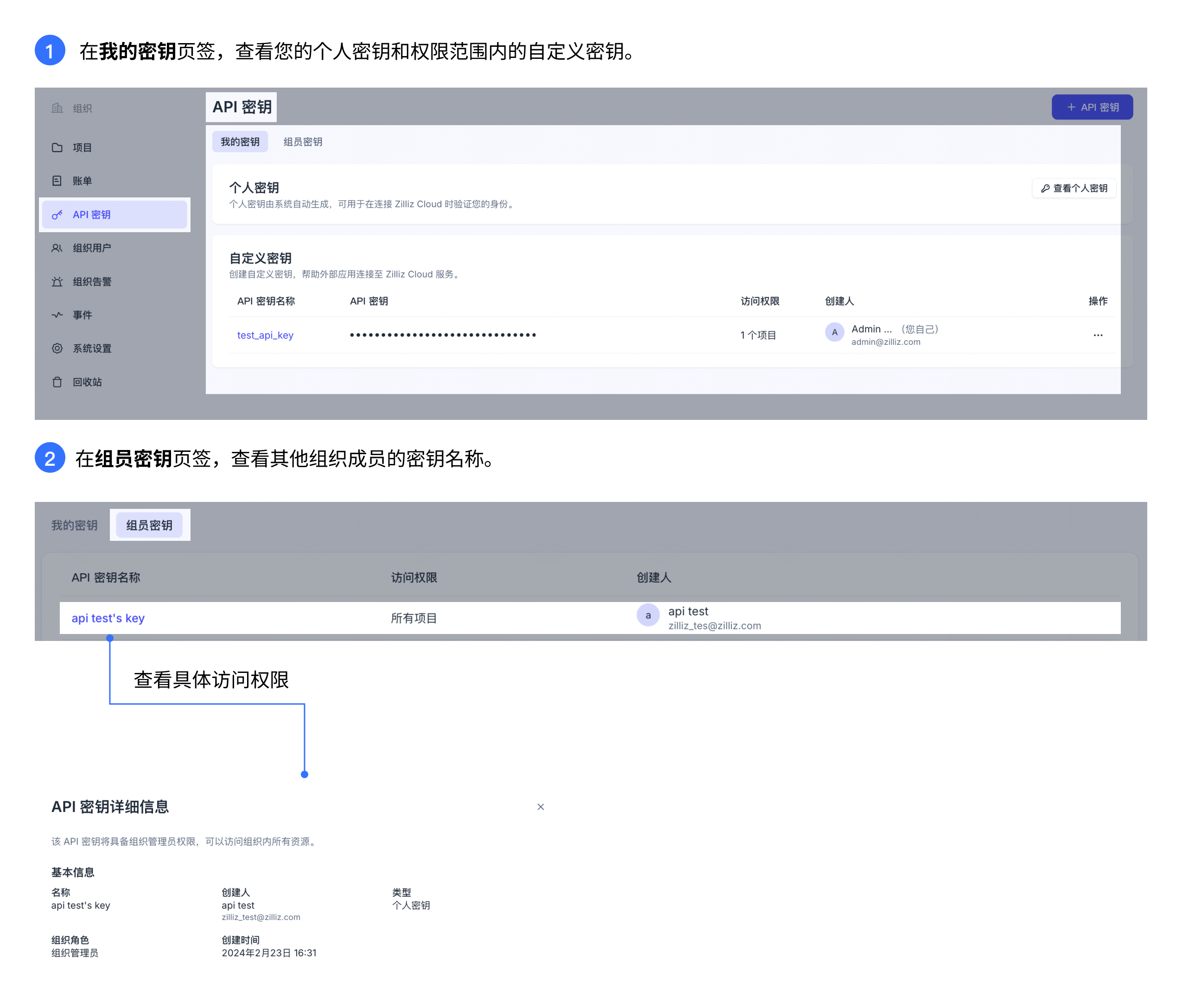Close the API 密钥详细信息 panel
Screen dimensions: 1182x1008
(540, 806)
